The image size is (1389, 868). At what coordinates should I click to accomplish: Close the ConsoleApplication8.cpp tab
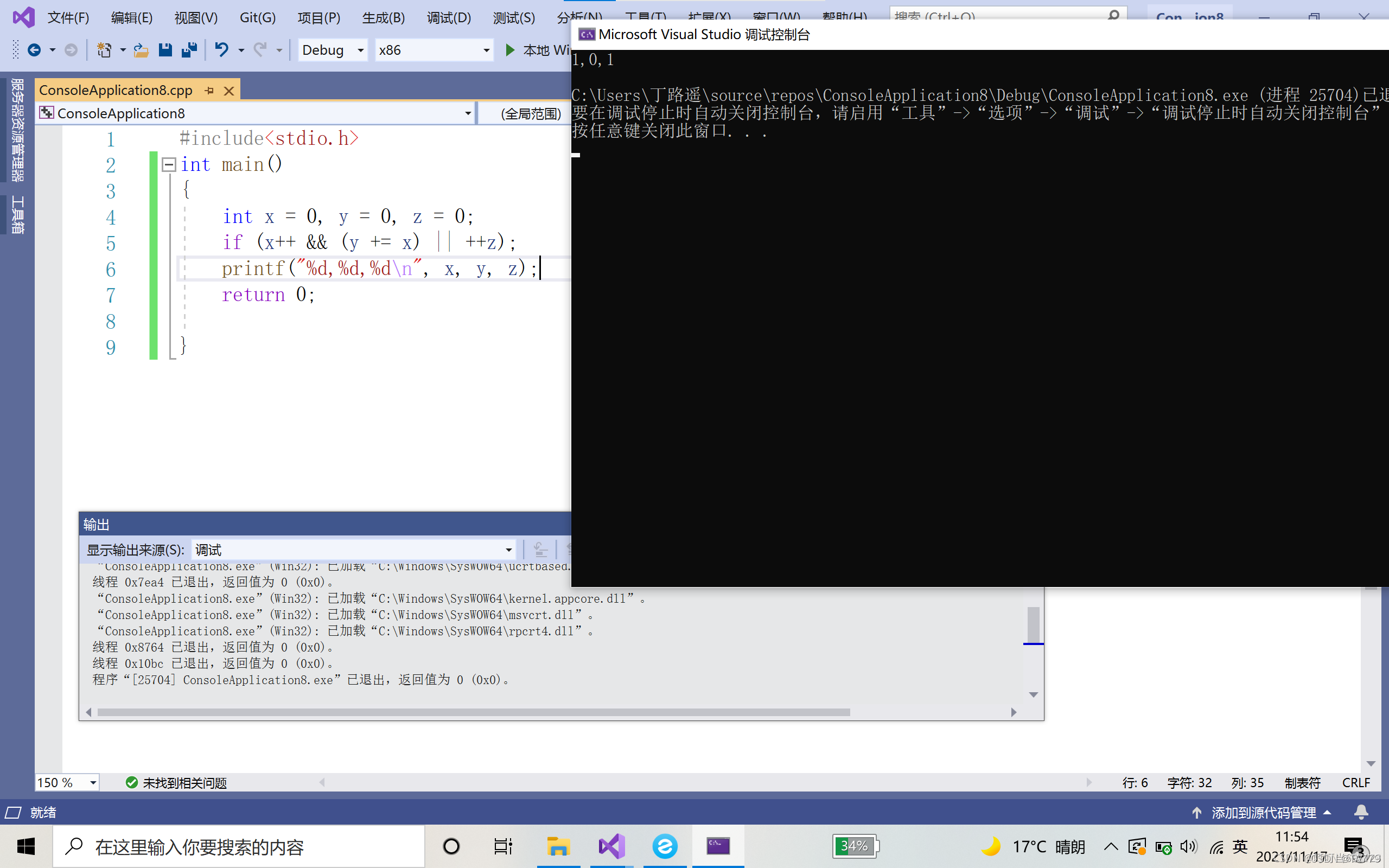click(x=229, y=91)
